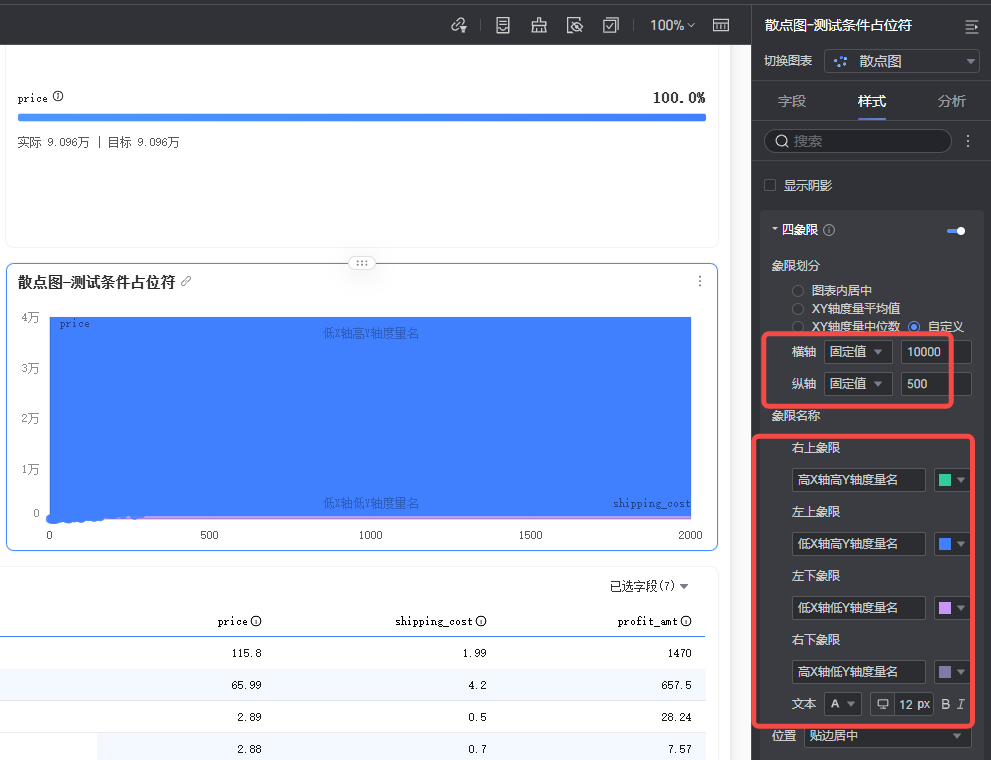991x760 pixels.
Task: Click the 横轴 value field showing 10000
Action: coord(936,352)
